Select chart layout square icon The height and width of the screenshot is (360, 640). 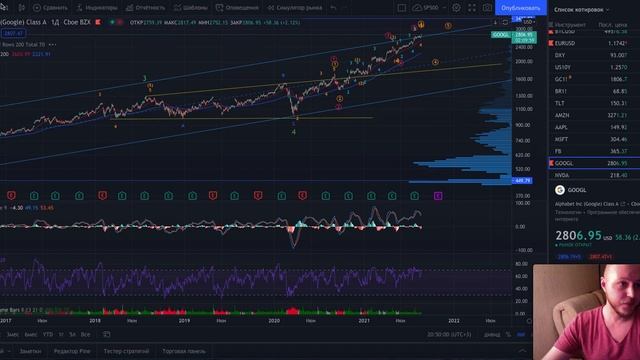click(402, 8)
